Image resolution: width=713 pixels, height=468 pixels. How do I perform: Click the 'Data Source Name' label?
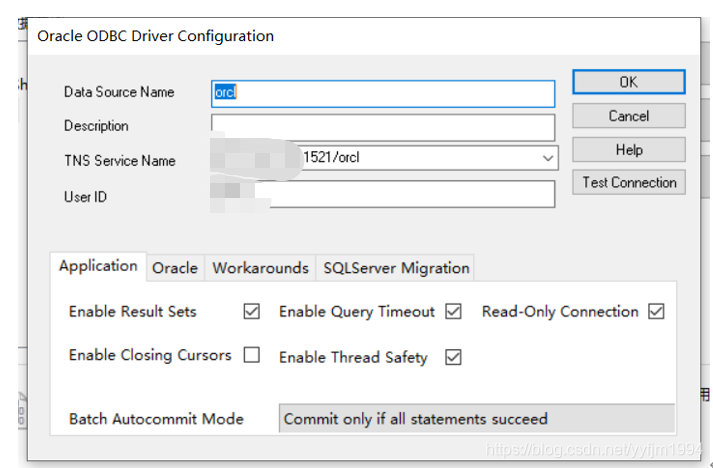pos(119,92)
